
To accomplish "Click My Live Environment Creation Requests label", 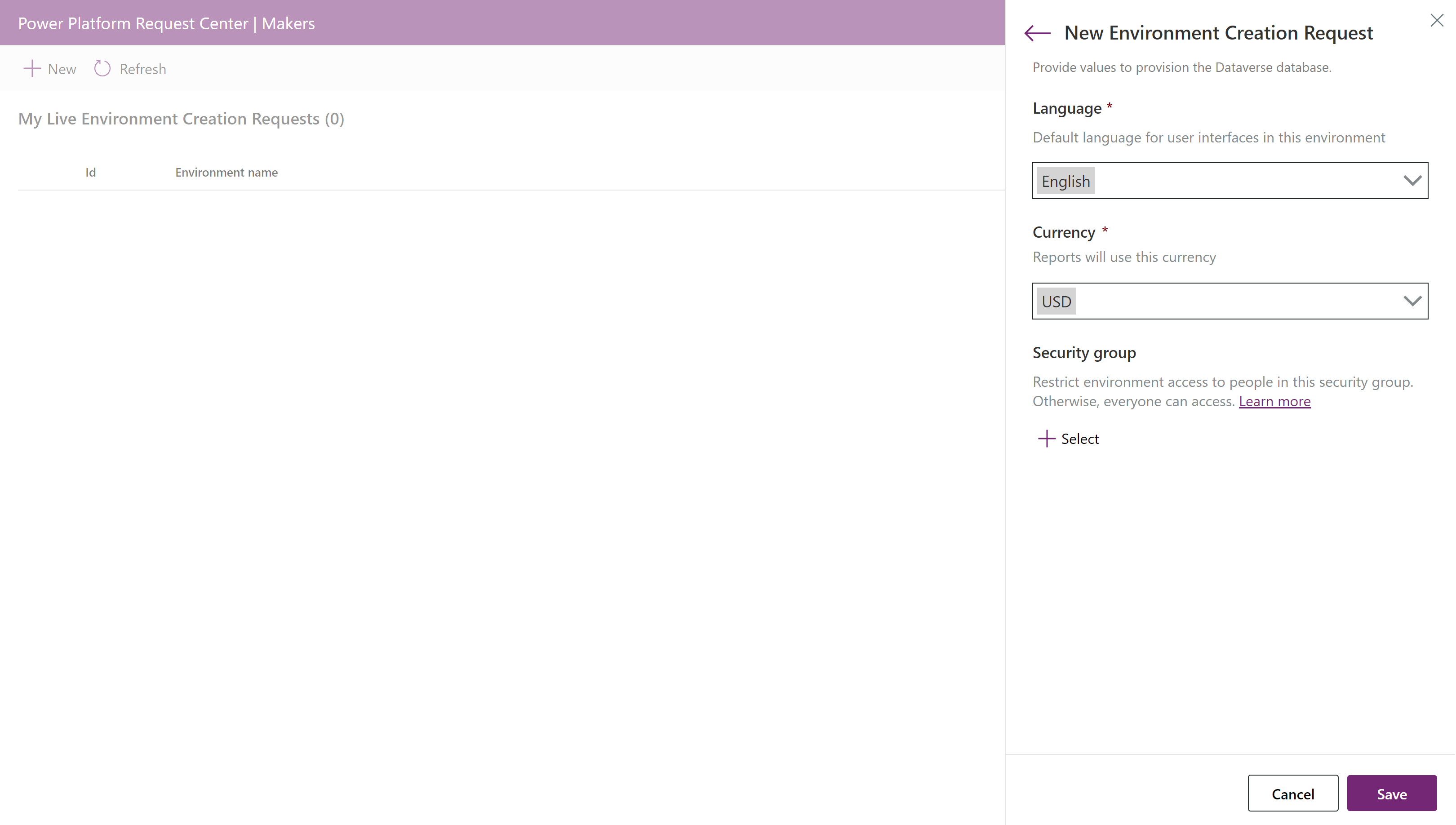I will click(181, 118).
